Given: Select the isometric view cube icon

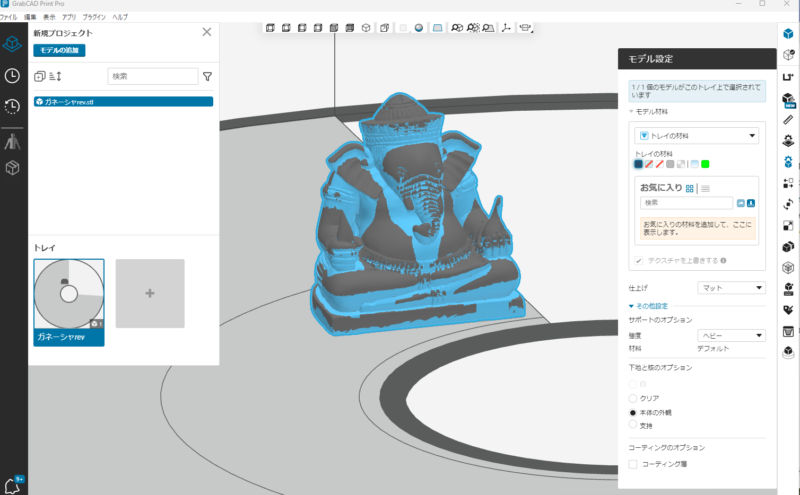Looking at the screenshot, I should [367, 27].
